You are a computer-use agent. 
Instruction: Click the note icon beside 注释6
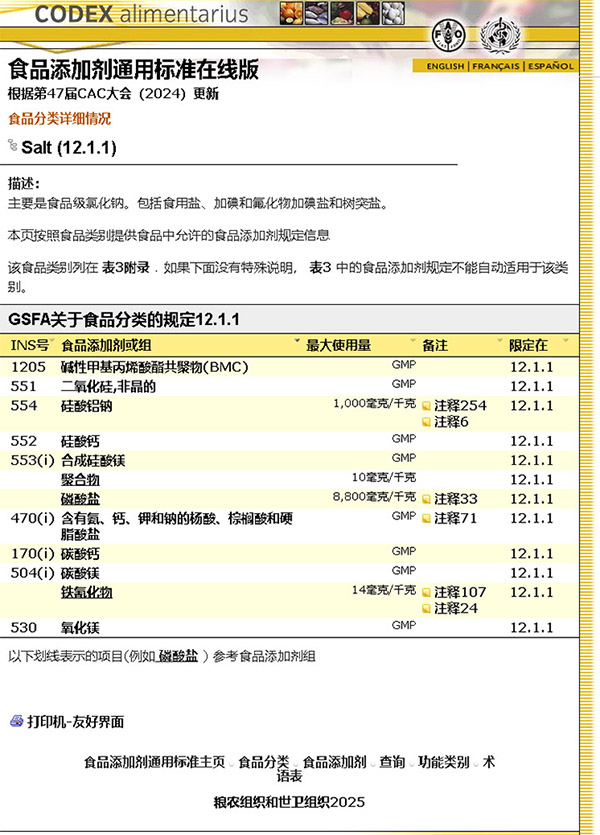(426, 422)
